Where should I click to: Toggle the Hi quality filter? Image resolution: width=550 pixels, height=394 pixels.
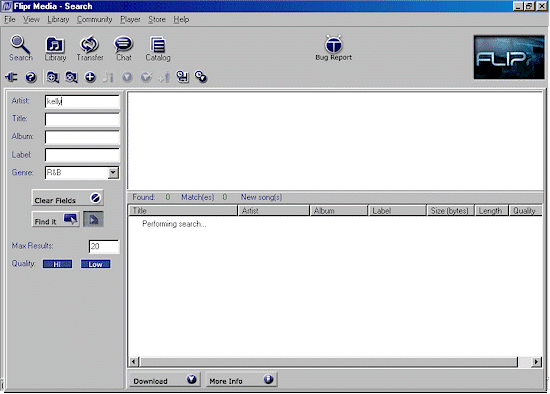click(58, 264)
